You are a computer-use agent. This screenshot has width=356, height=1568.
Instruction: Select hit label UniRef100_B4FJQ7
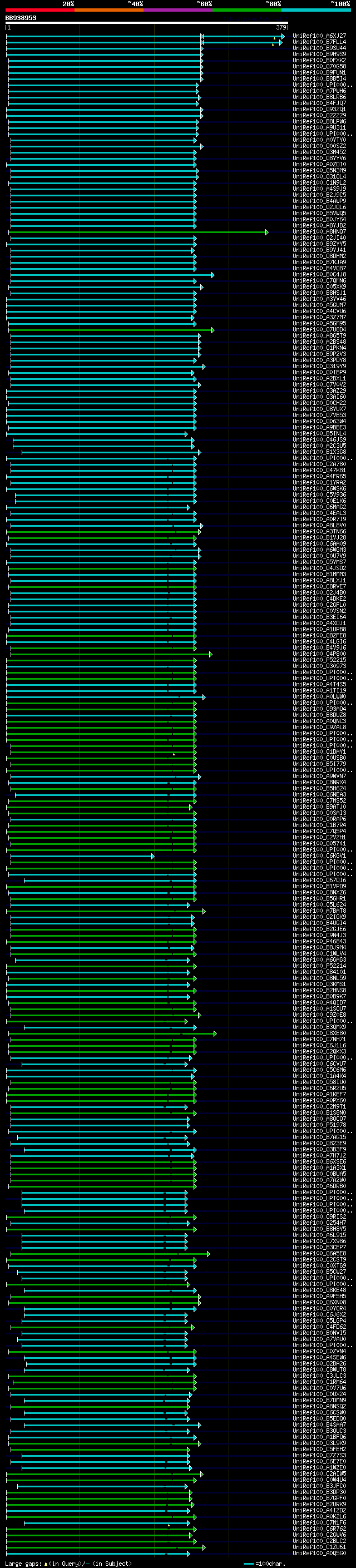tap(319, 103)
